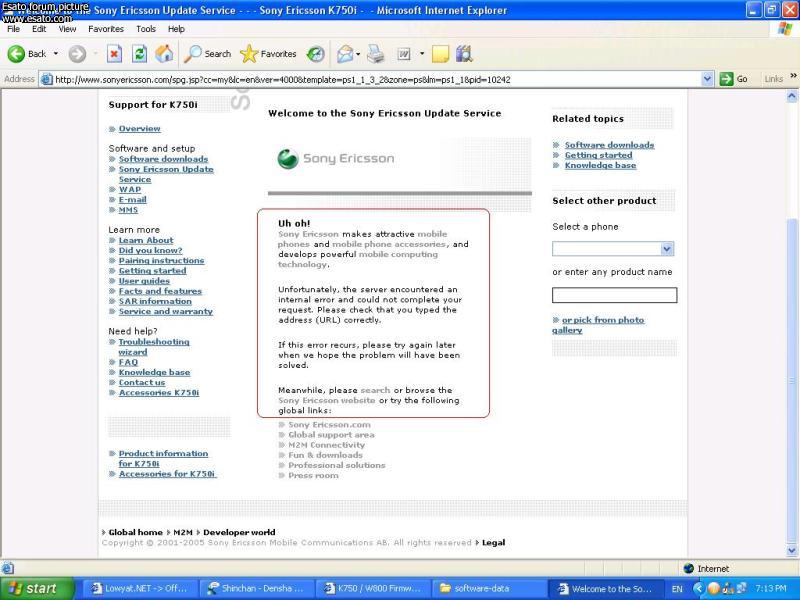Click the EN language indicator in taskbar
The width and height of the screenshot is (800, 600).
(x=677, y=589)
